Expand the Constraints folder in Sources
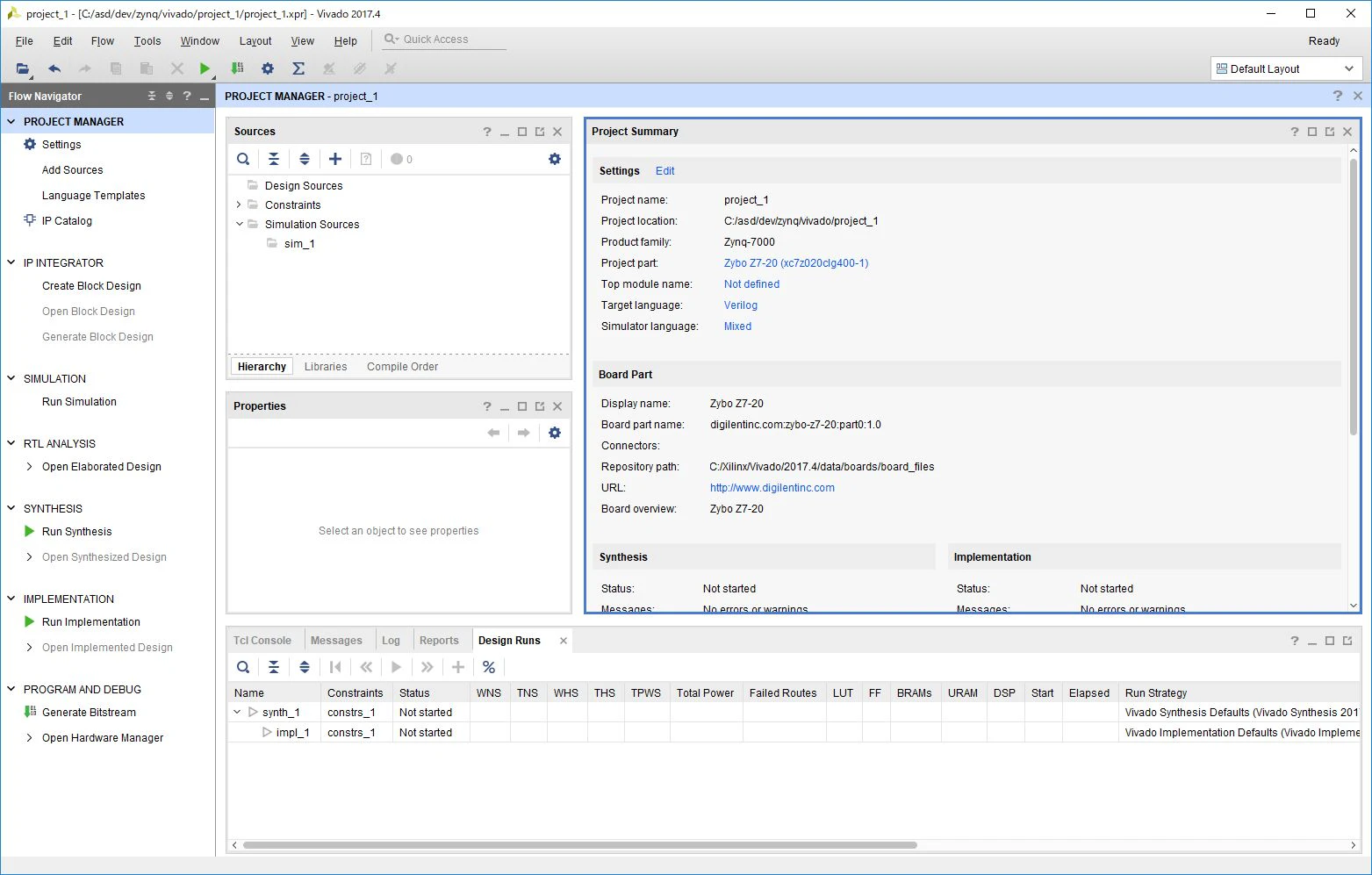1372x875 pixels. [239, 204]
